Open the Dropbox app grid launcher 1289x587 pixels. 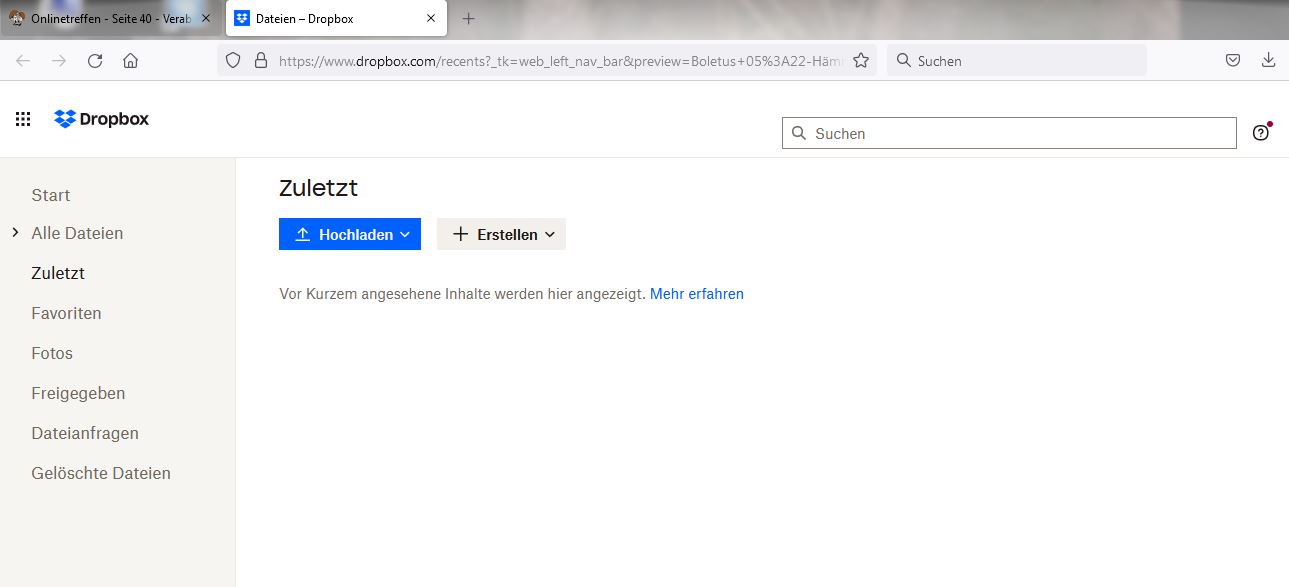coord(23,119)
